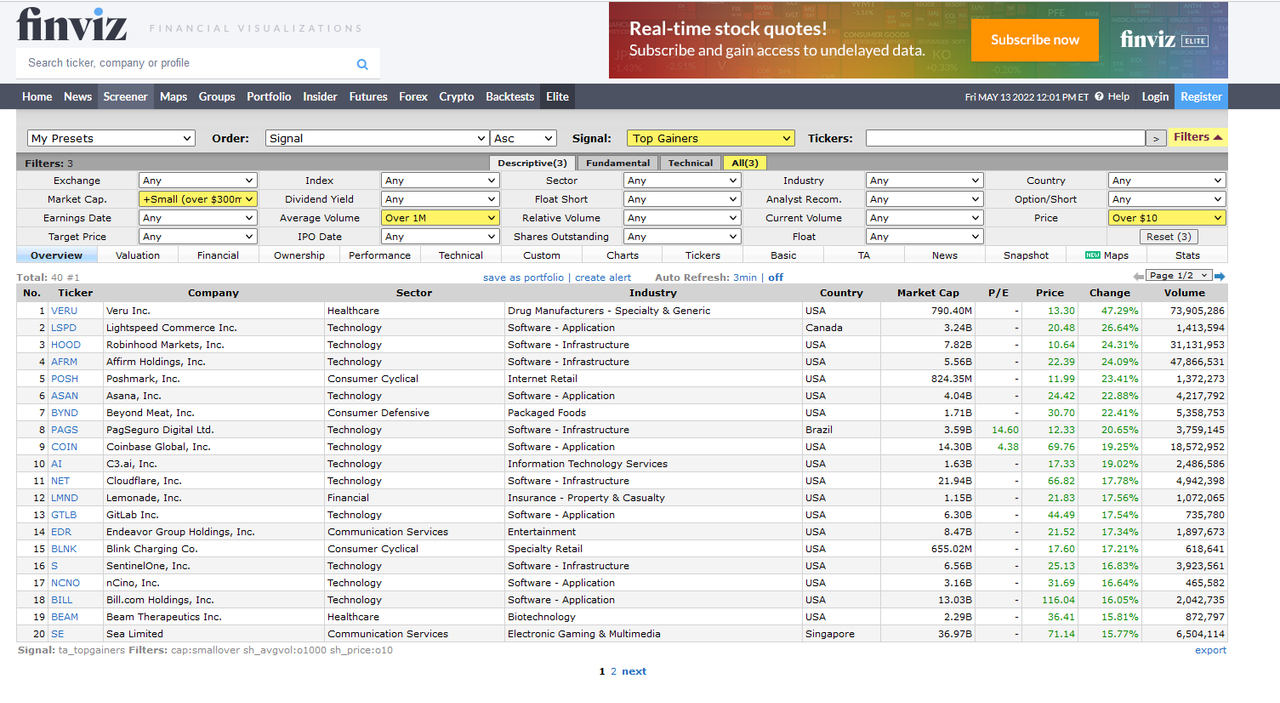This screenshot has height=703, width=1280.
Task: Sort by Ticker column header
Action: pyautogui.click(x=75, y=293)
